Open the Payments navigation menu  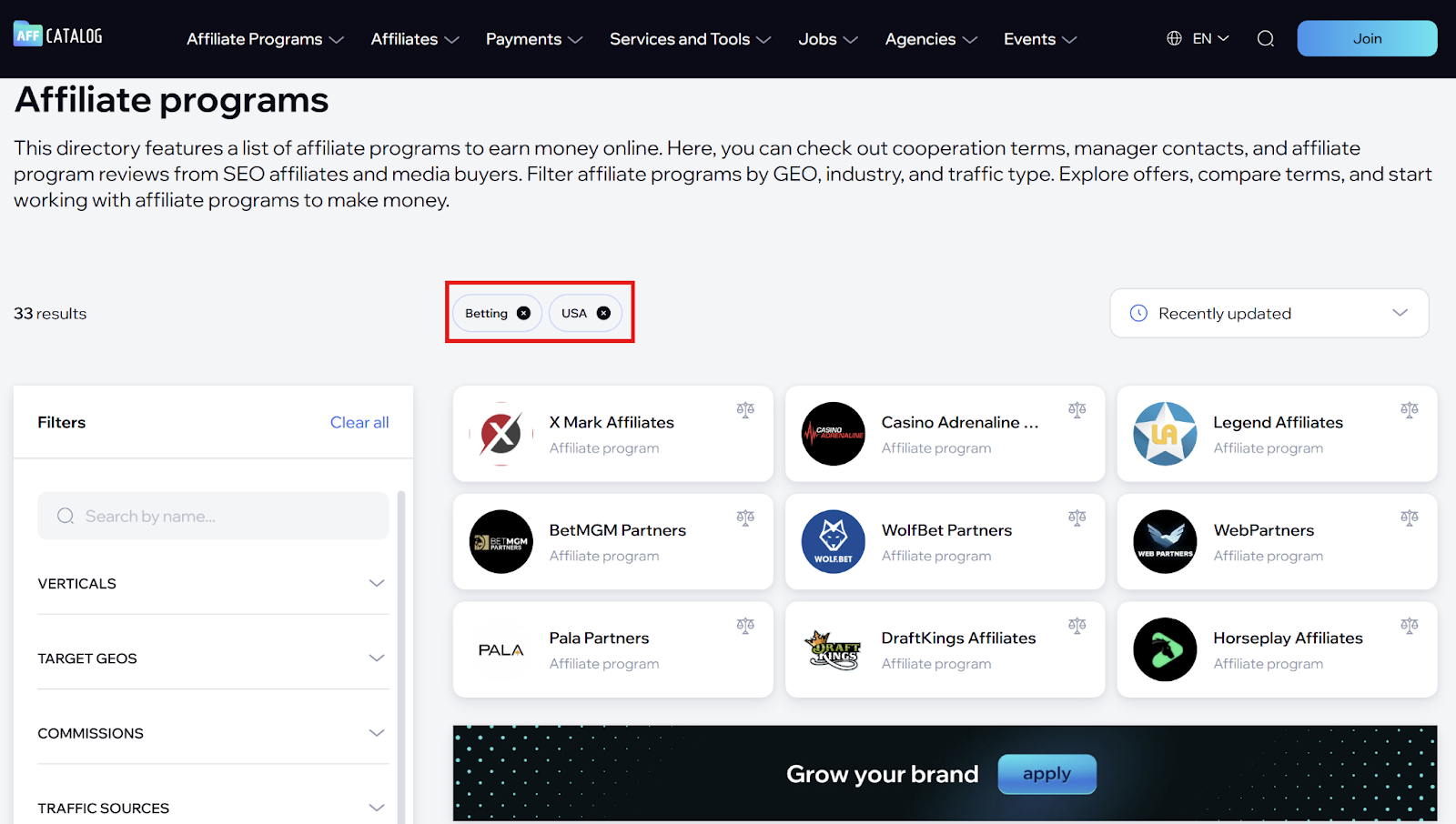(x=533, y=39)
